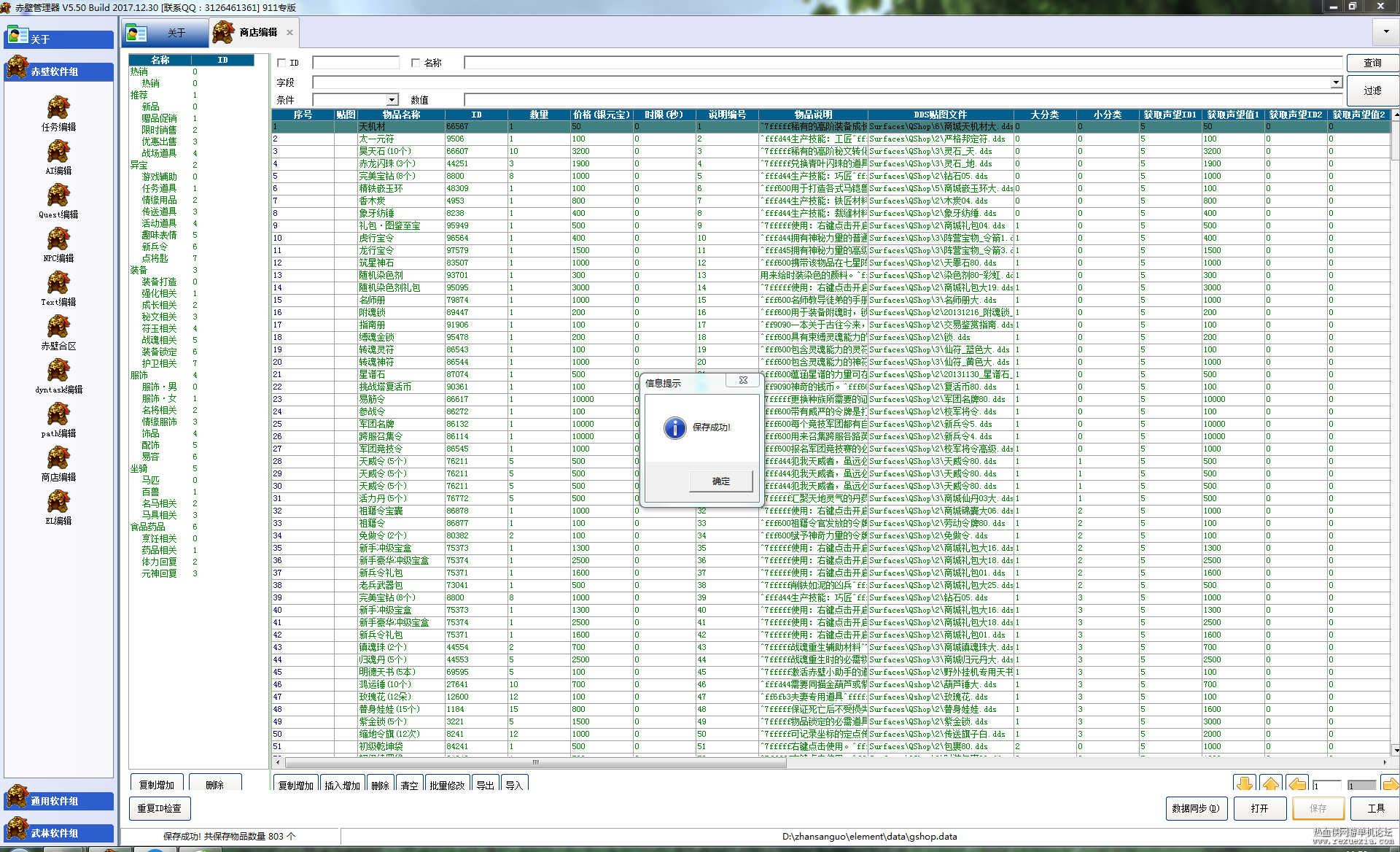Expand the 通用软件组 sidebar group
Viewport: 1400px width, 852px height.
(x=59, y=800)
